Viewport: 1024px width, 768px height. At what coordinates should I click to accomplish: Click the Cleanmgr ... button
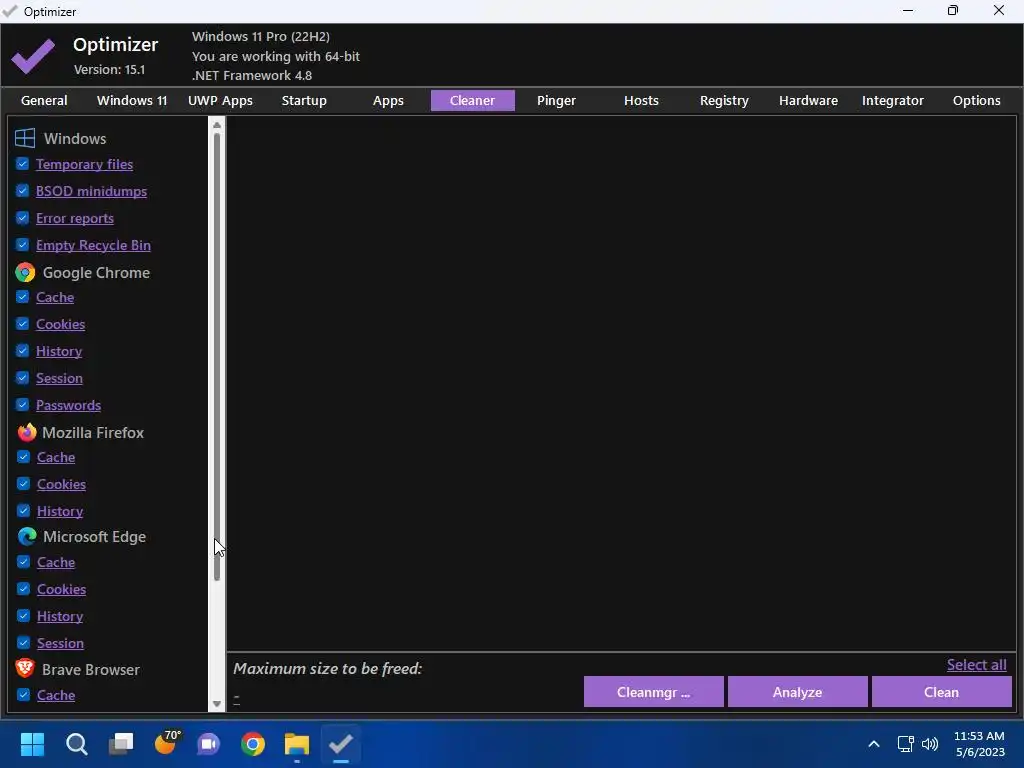click(654, 692)
